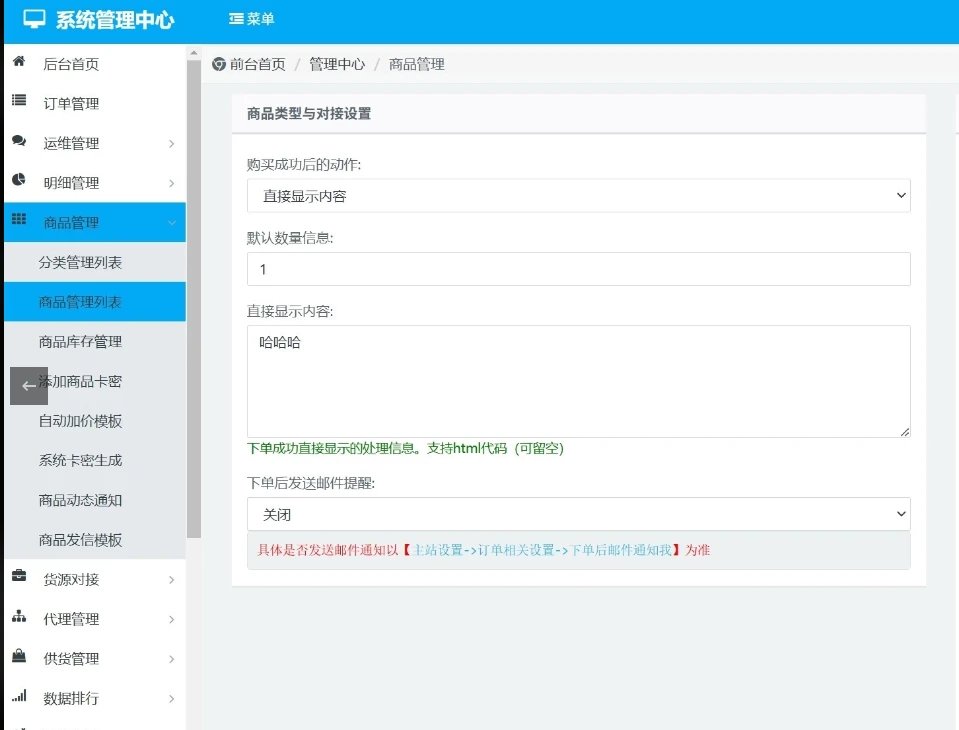Open the 下单后发送邮件提醒 dropdown
959x730 pixels.
coord(579,514)
